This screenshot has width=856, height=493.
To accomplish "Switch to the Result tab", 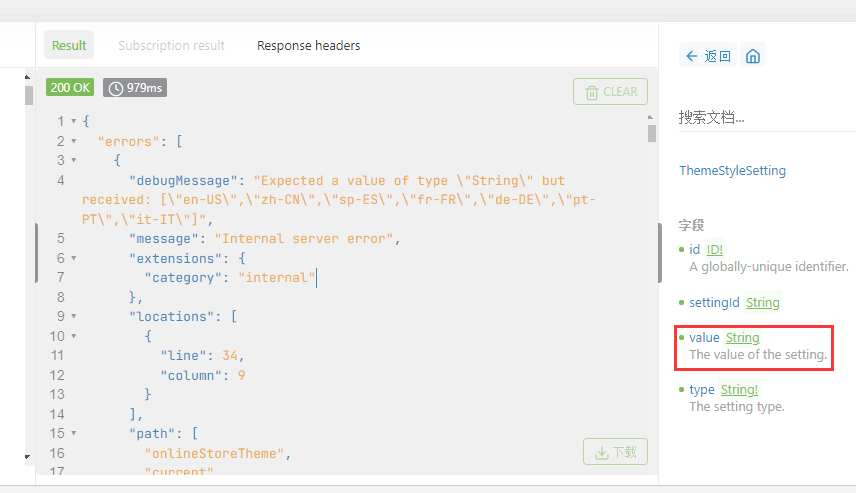I will coord(69,45).
